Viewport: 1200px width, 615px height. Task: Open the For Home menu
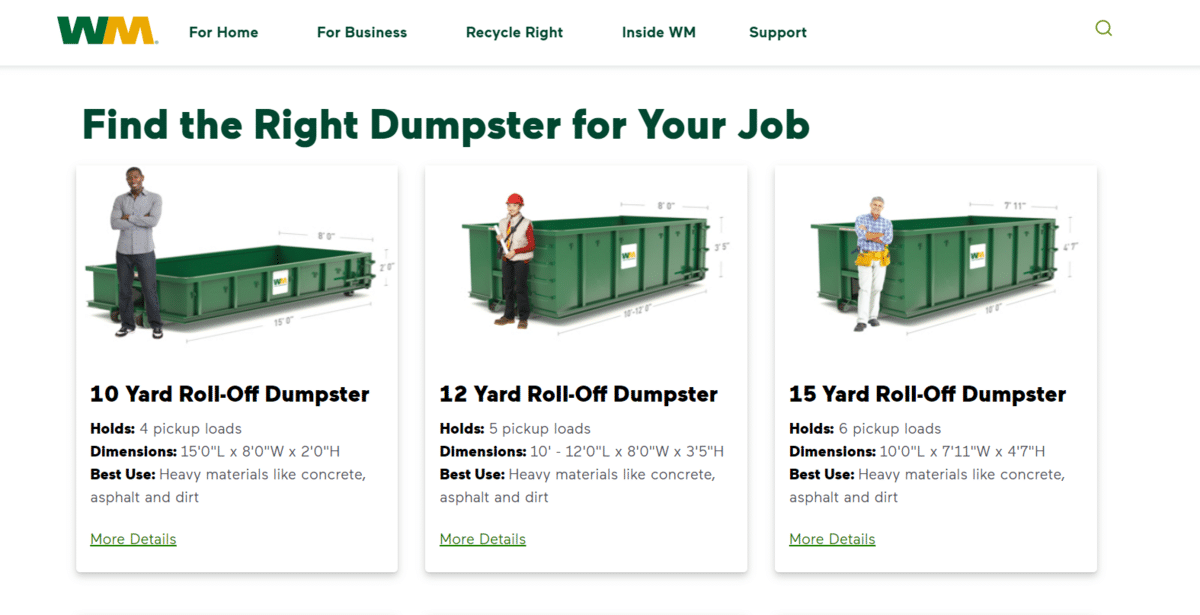click(223, 32)
